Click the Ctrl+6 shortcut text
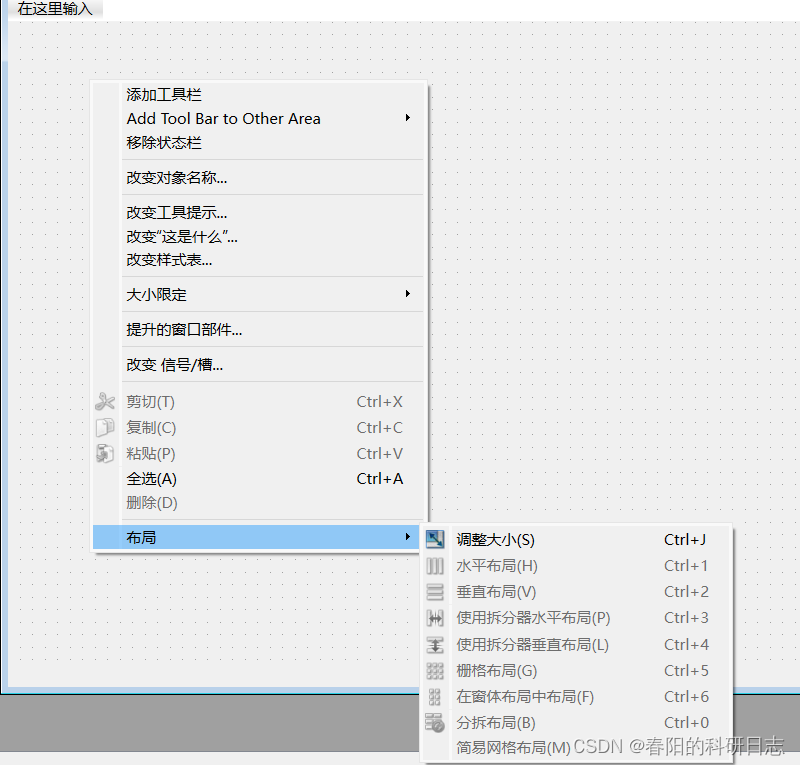 tap(686, 697)
